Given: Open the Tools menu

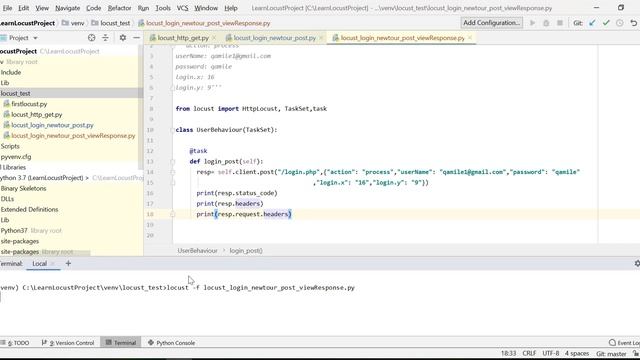Looking at the screenshot, I should click(163, 8).
